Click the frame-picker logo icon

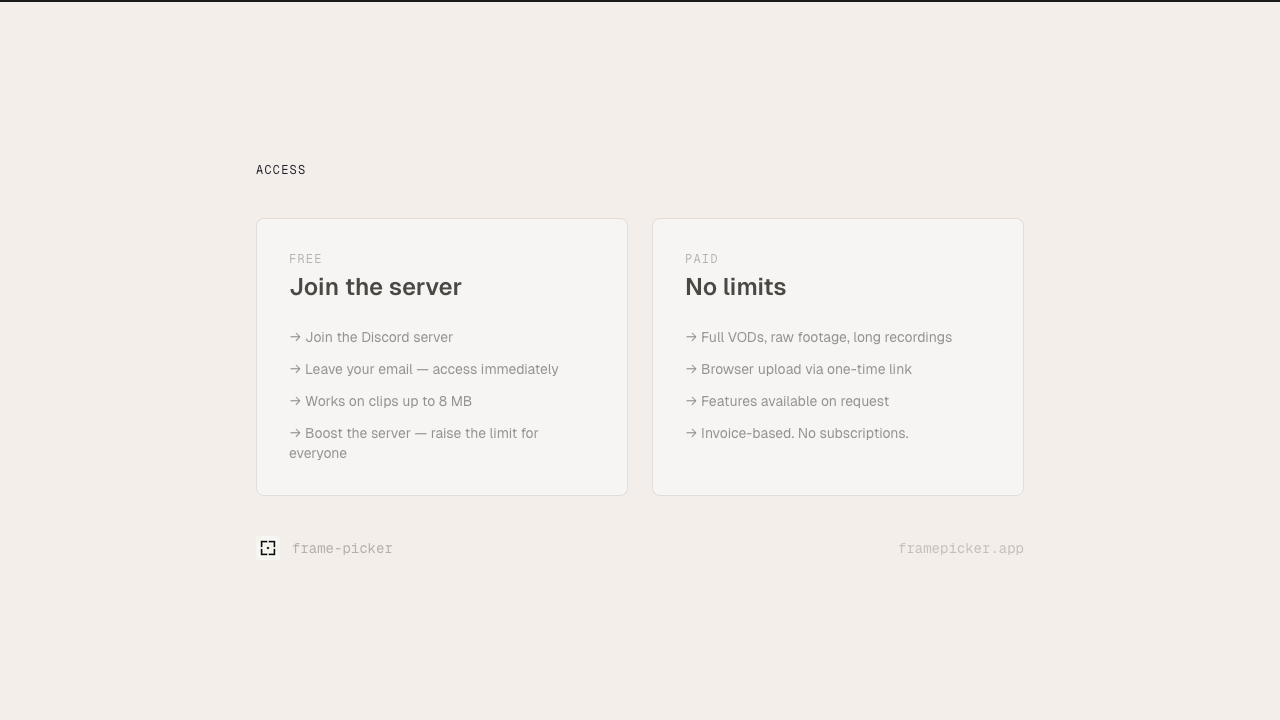click(268, 548)
